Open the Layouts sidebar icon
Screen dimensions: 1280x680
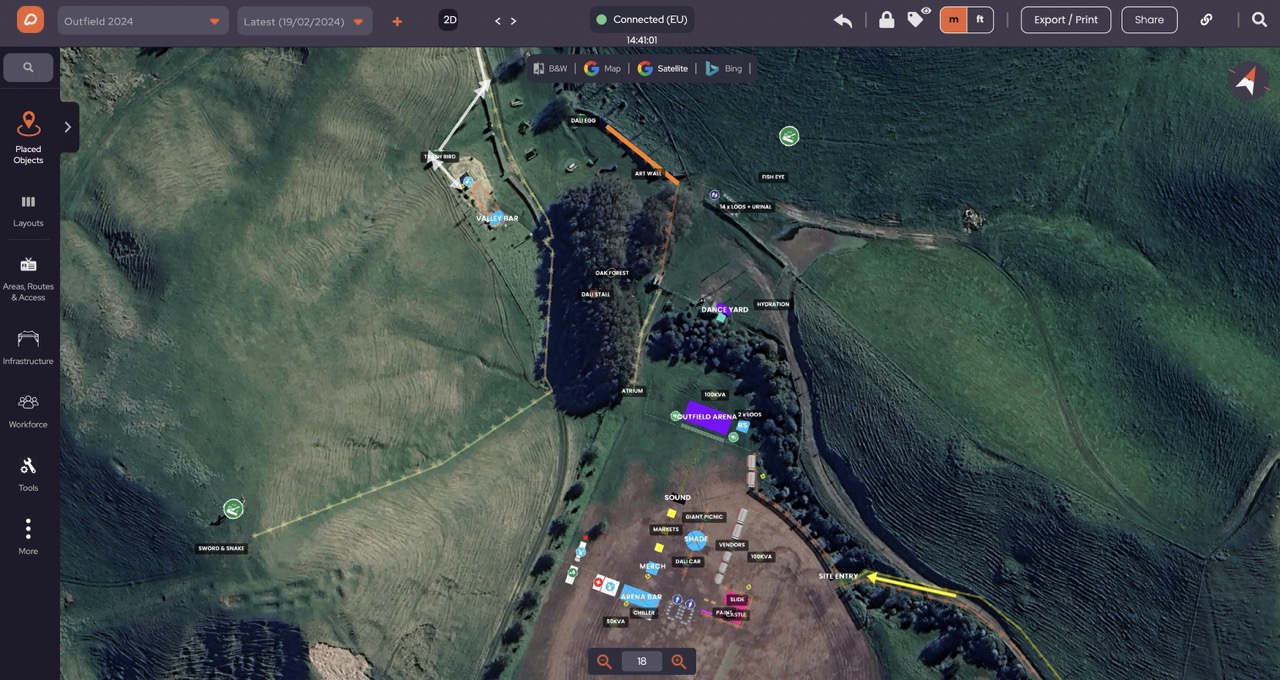(x=28, y=211)
